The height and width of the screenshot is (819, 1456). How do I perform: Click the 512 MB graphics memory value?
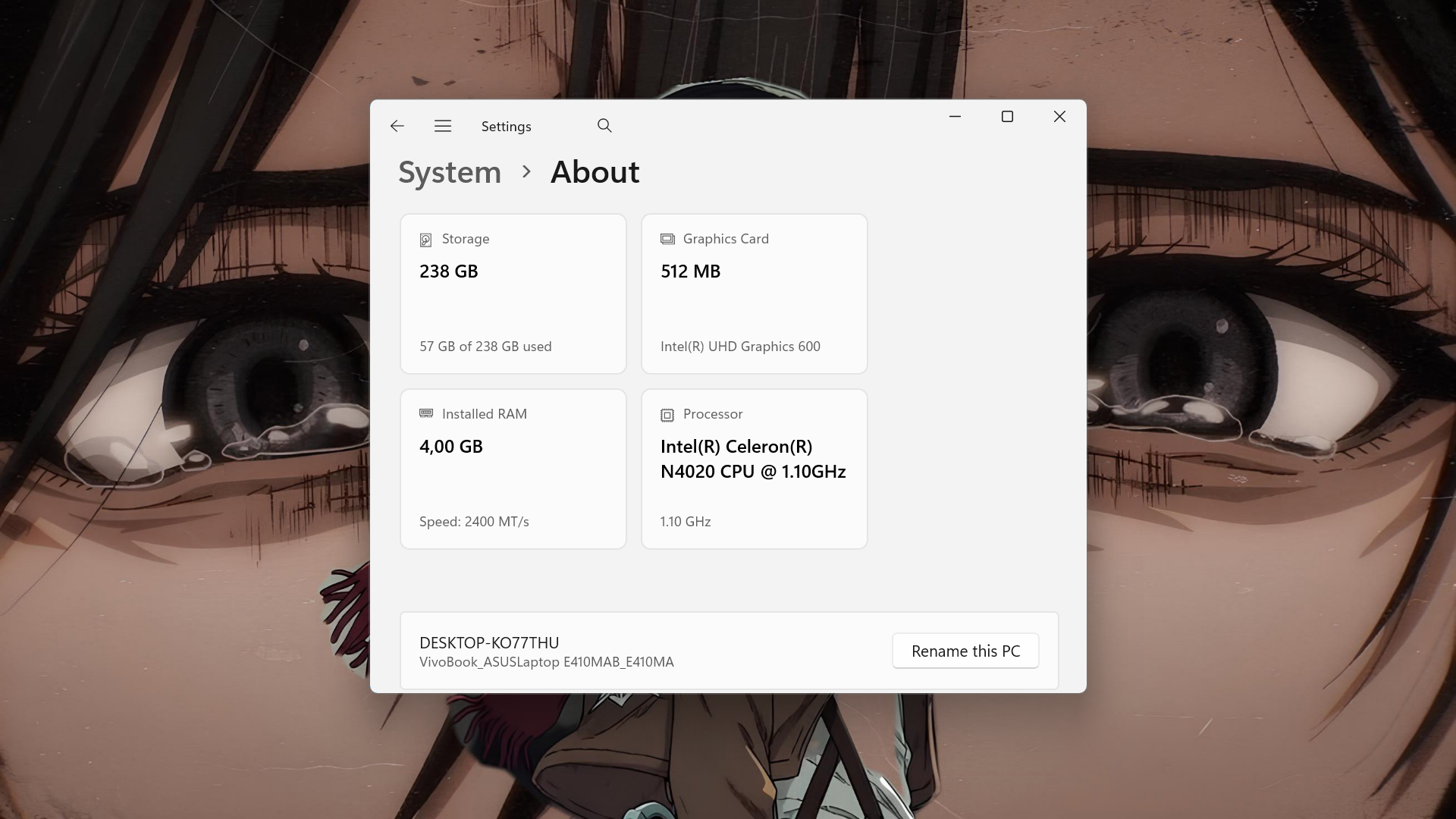click(690, 271)
